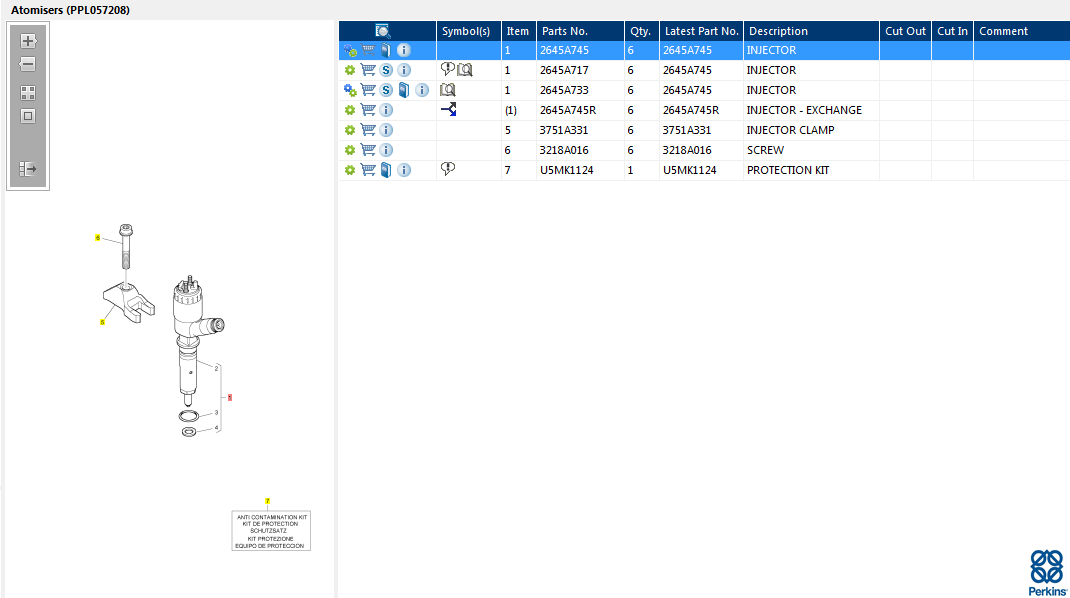Viewport: 1070px width, 598px height.
Task: Click the red callout 1 on diagram
Action: click(x=230, y=397)
